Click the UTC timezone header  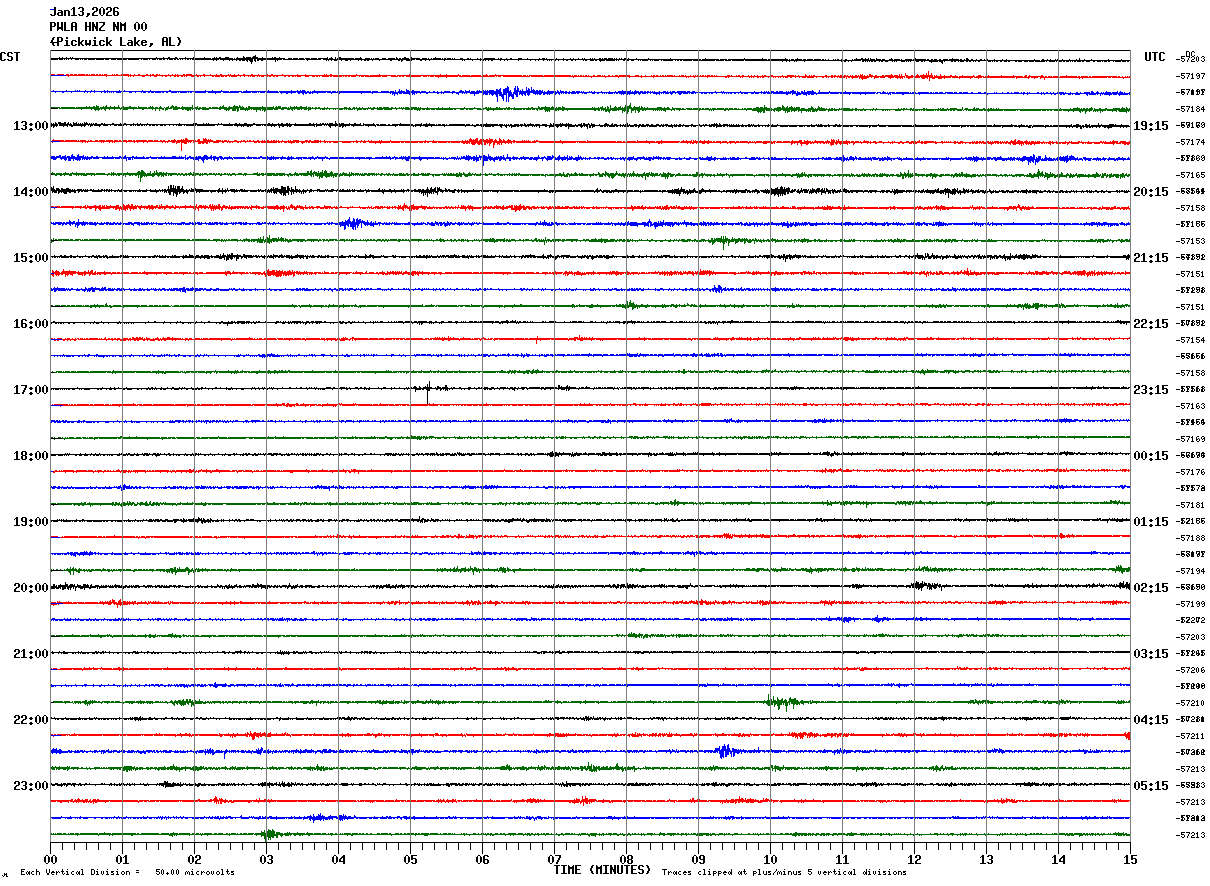click(x=1155, y=57)
